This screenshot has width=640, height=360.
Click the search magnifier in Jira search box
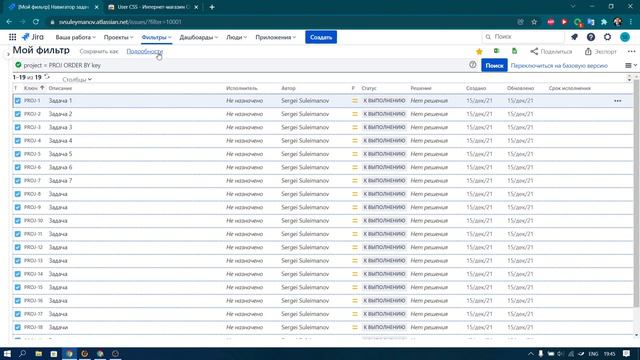488,37
